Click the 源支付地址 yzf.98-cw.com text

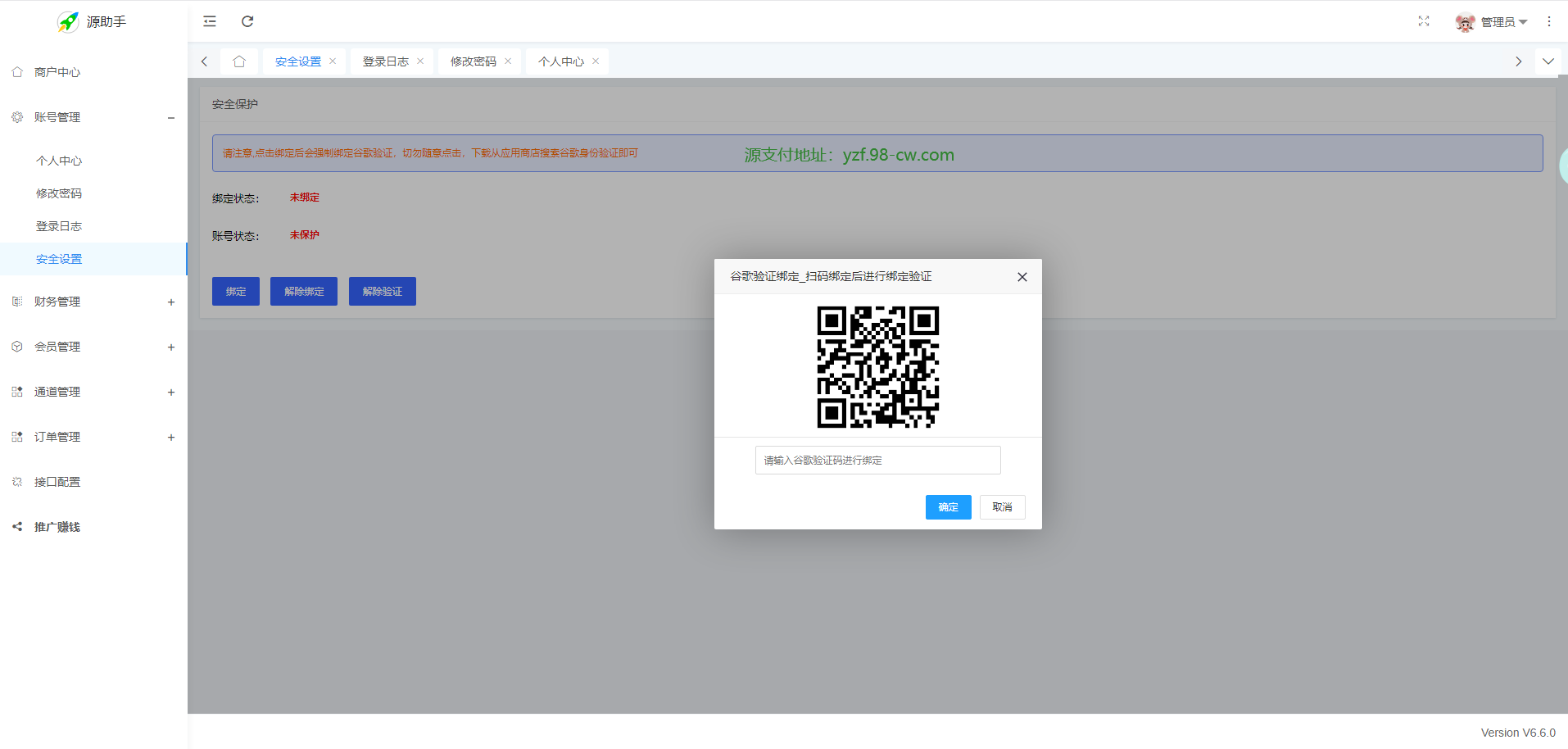[x=850, y=155]
